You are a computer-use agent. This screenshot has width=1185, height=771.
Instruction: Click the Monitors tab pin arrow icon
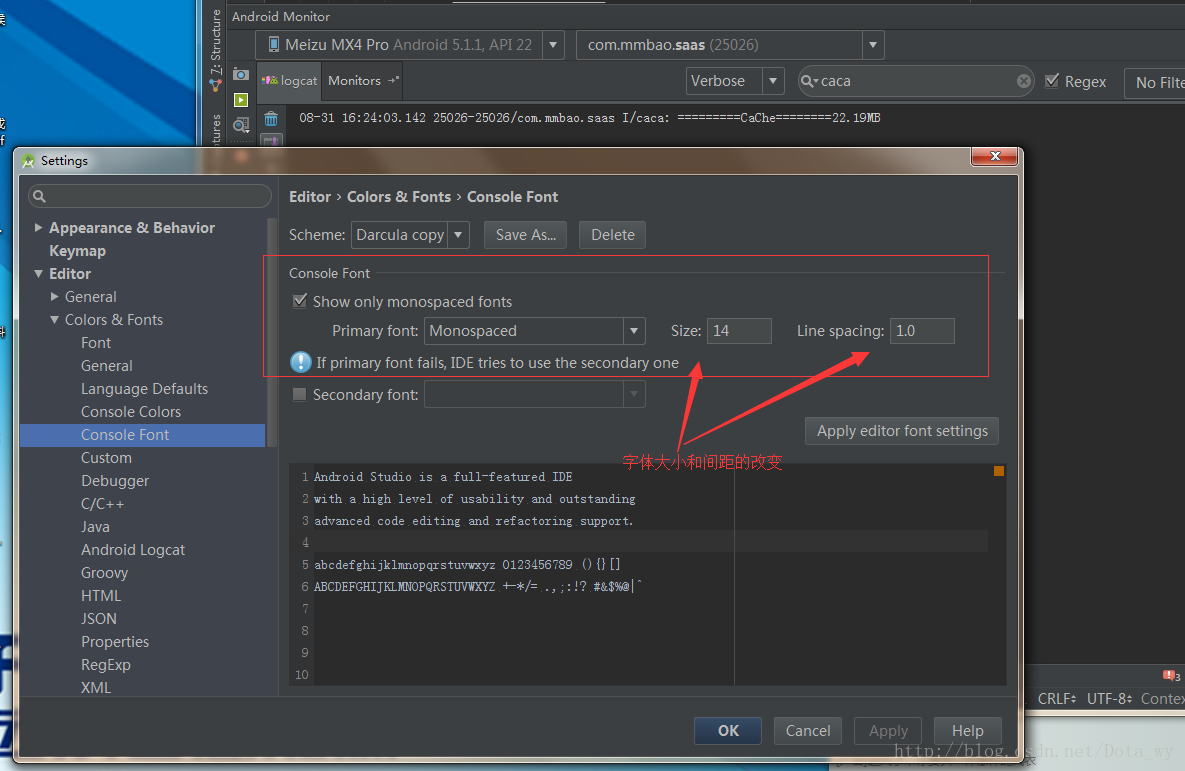(x=393, y=80)
